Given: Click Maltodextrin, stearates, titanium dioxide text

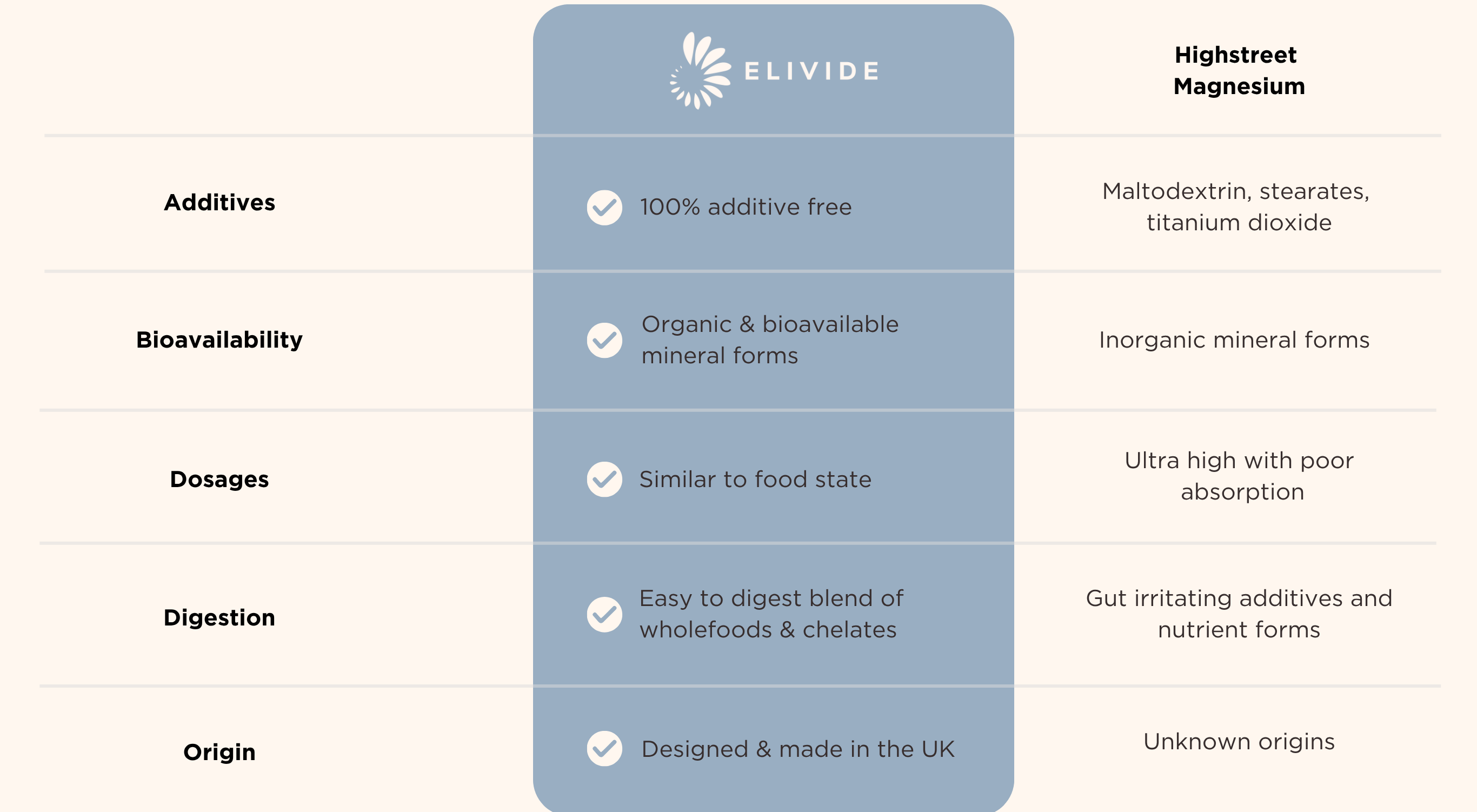Looking at the screenshot, I should click(1236, 207).
